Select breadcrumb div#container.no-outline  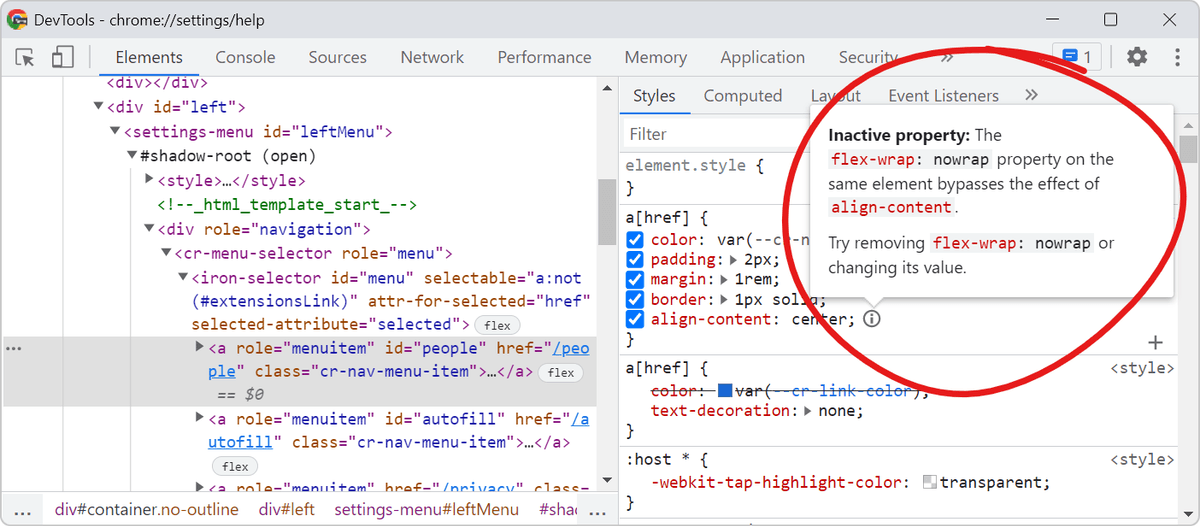click(147, 510)
